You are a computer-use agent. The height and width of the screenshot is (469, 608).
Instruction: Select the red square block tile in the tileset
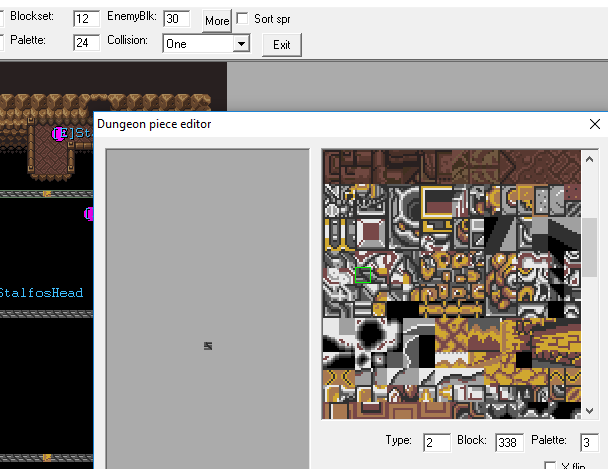371,233
